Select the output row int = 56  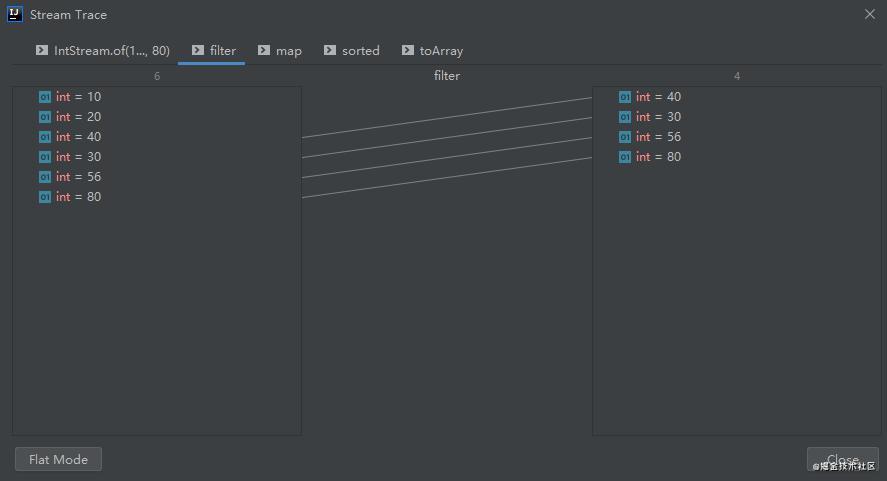(x=737, y=137)
